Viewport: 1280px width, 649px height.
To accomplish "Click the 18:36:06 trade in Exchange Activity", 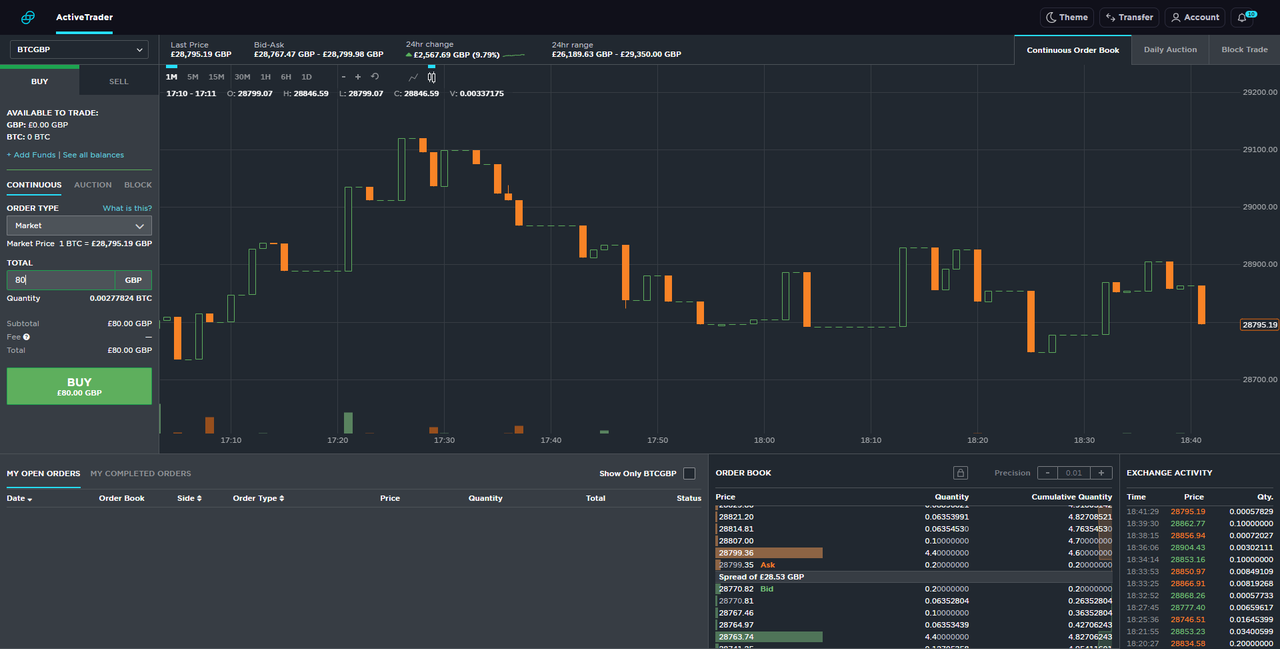I will [x=1200, y=547].
